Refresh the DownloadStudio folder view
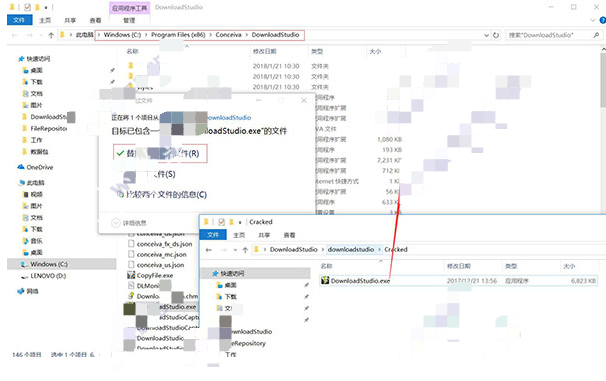This screenshot has height=381, width=606. point(496,35)
